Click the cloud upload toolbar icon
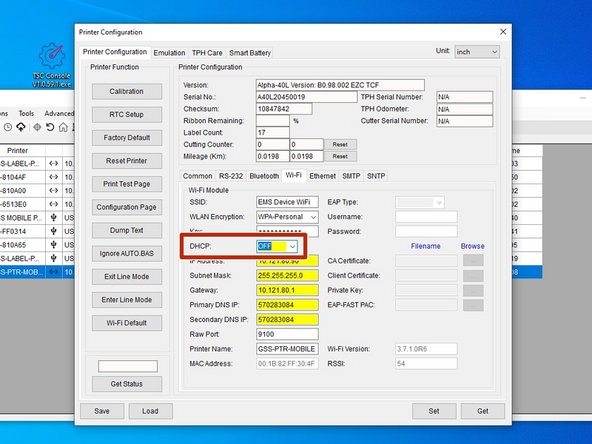The image size is (592, 444). (21, 127)
